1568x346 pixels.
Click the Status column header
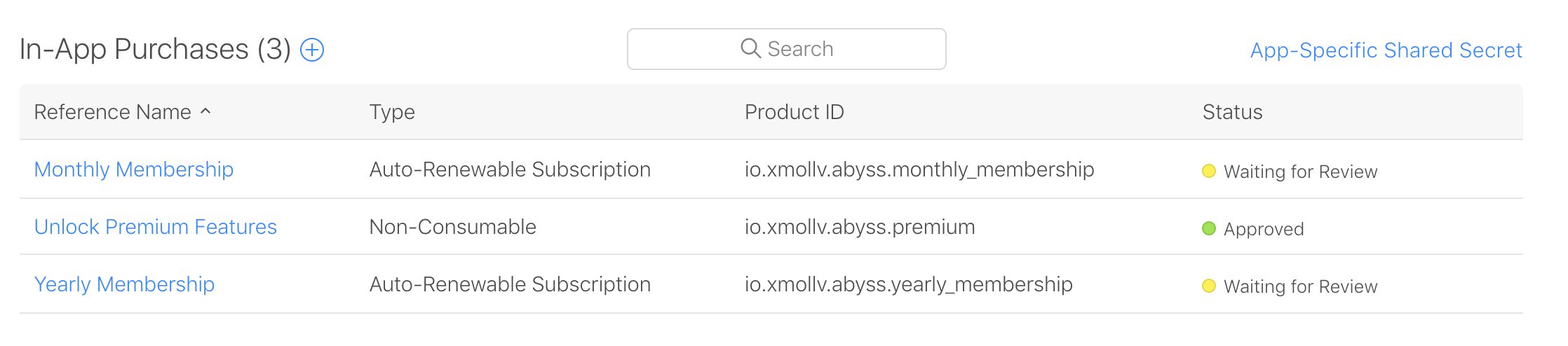click(x=1233, y=112)
